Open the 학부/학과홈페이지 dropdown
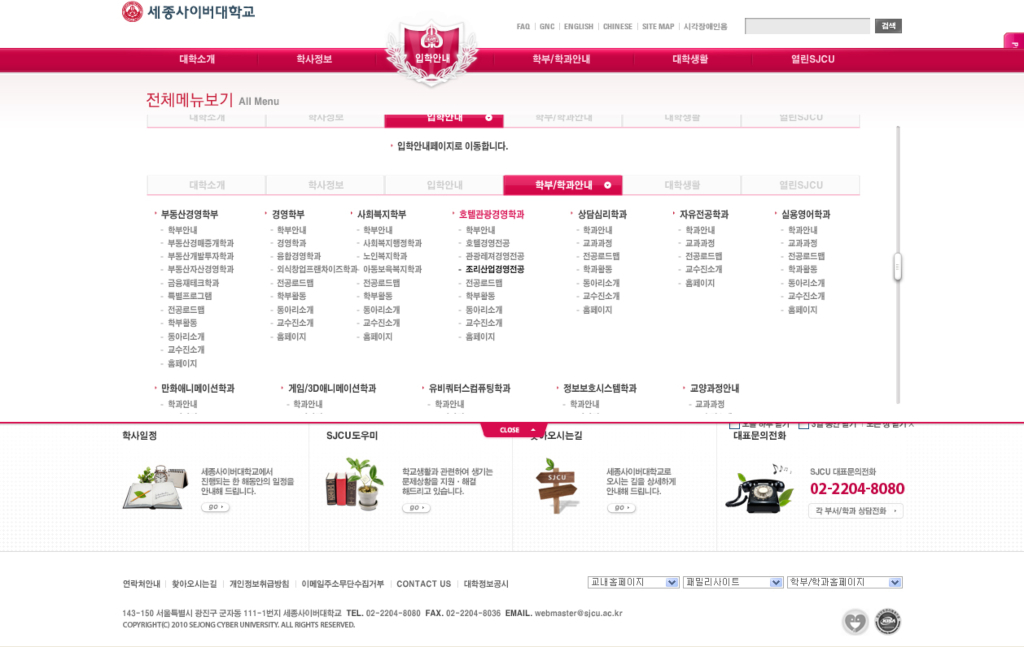 pyautogui.click(x=844, y=582)
